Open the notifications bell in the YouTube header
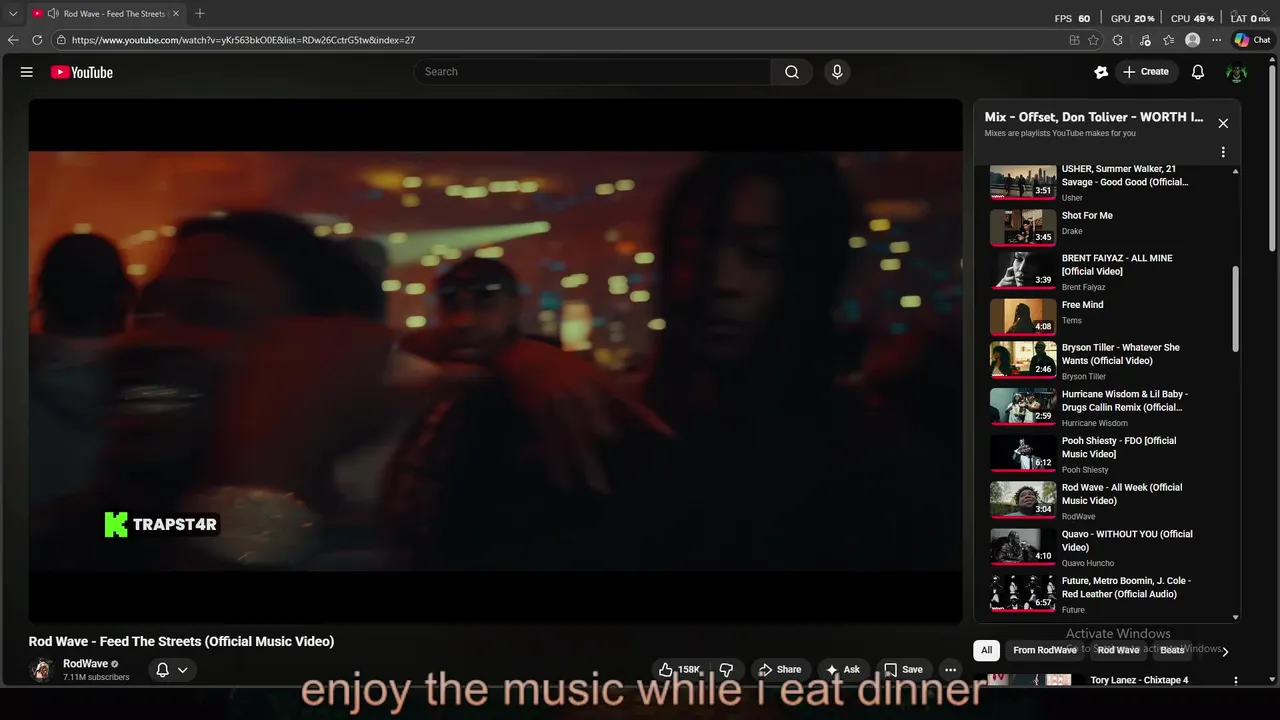 1198,72
